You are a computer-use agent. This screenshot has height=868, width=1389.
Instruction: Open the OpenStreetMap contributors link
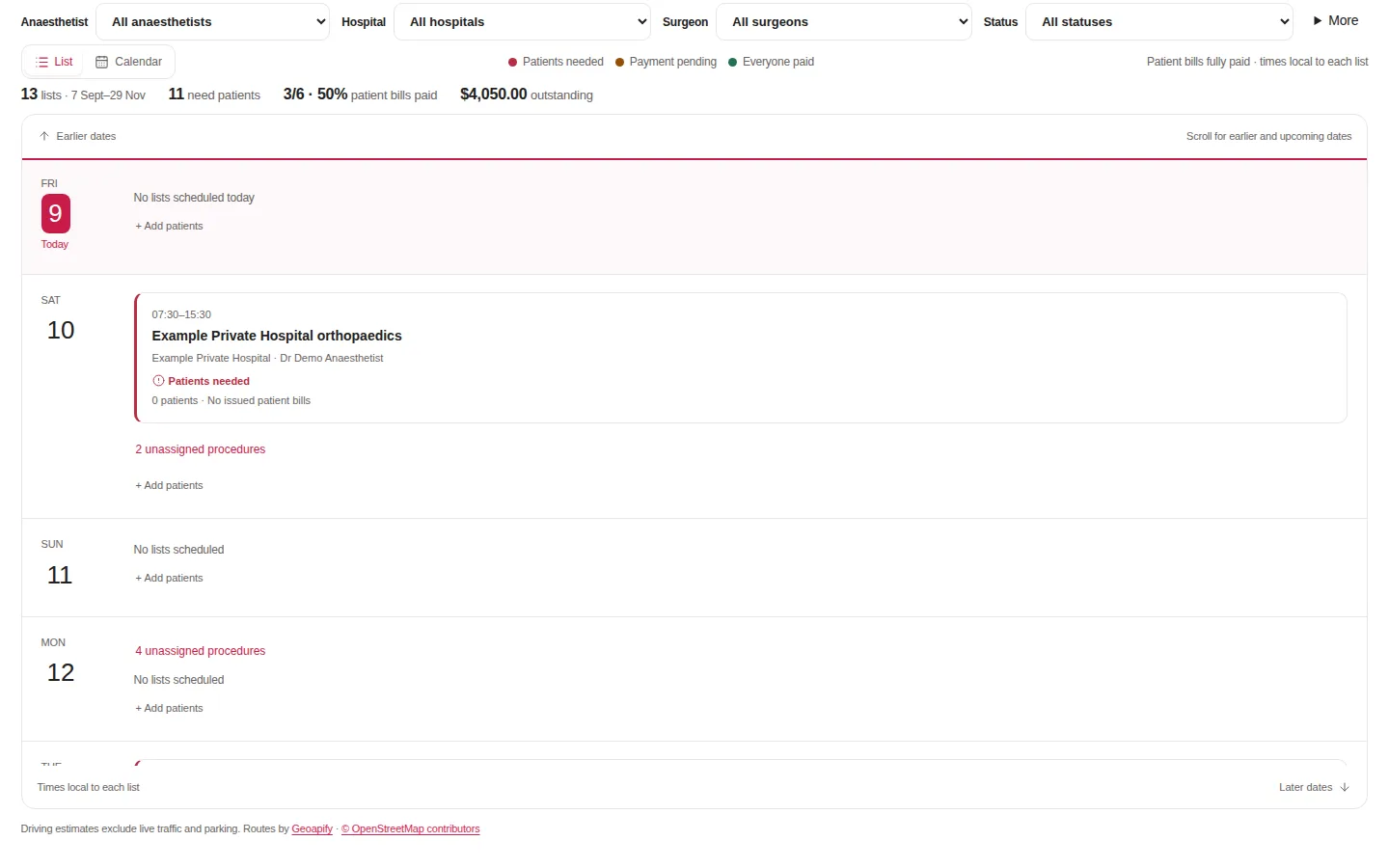coord(410,828)
